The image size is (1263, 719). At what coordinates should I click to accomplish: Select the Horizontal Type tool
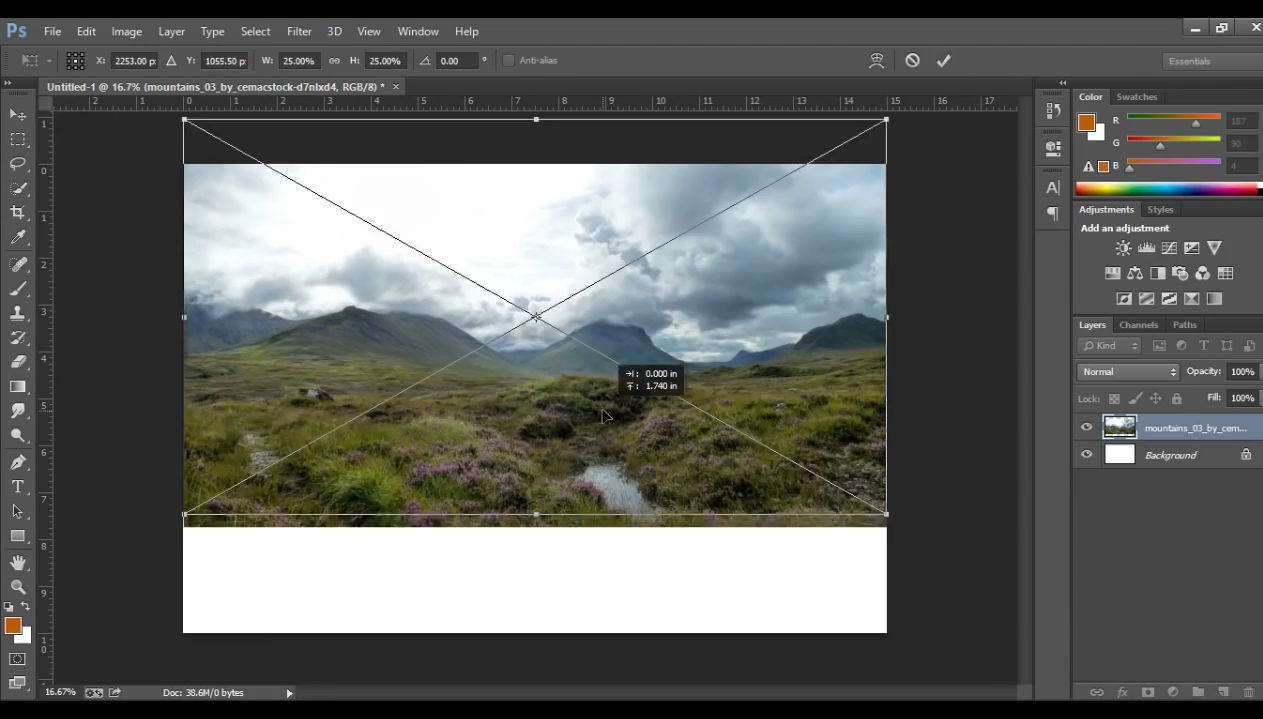click(x=18, y=487)
